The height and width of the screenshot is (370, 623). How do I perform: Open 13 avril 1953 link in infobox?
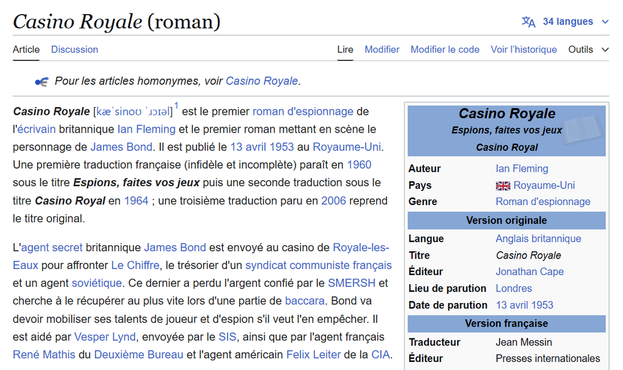tap(524, 305)
